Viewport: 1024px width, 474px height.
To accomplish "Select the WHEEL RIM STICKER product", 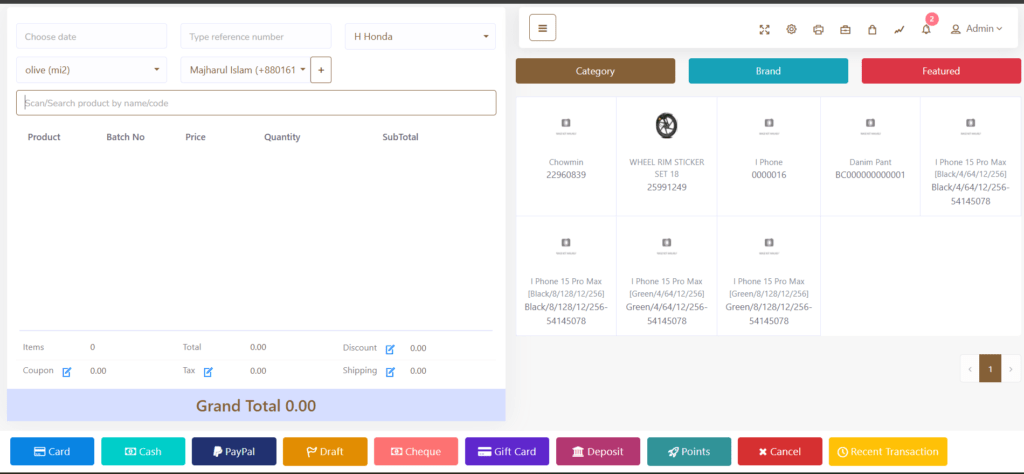I will coord(667,155).
